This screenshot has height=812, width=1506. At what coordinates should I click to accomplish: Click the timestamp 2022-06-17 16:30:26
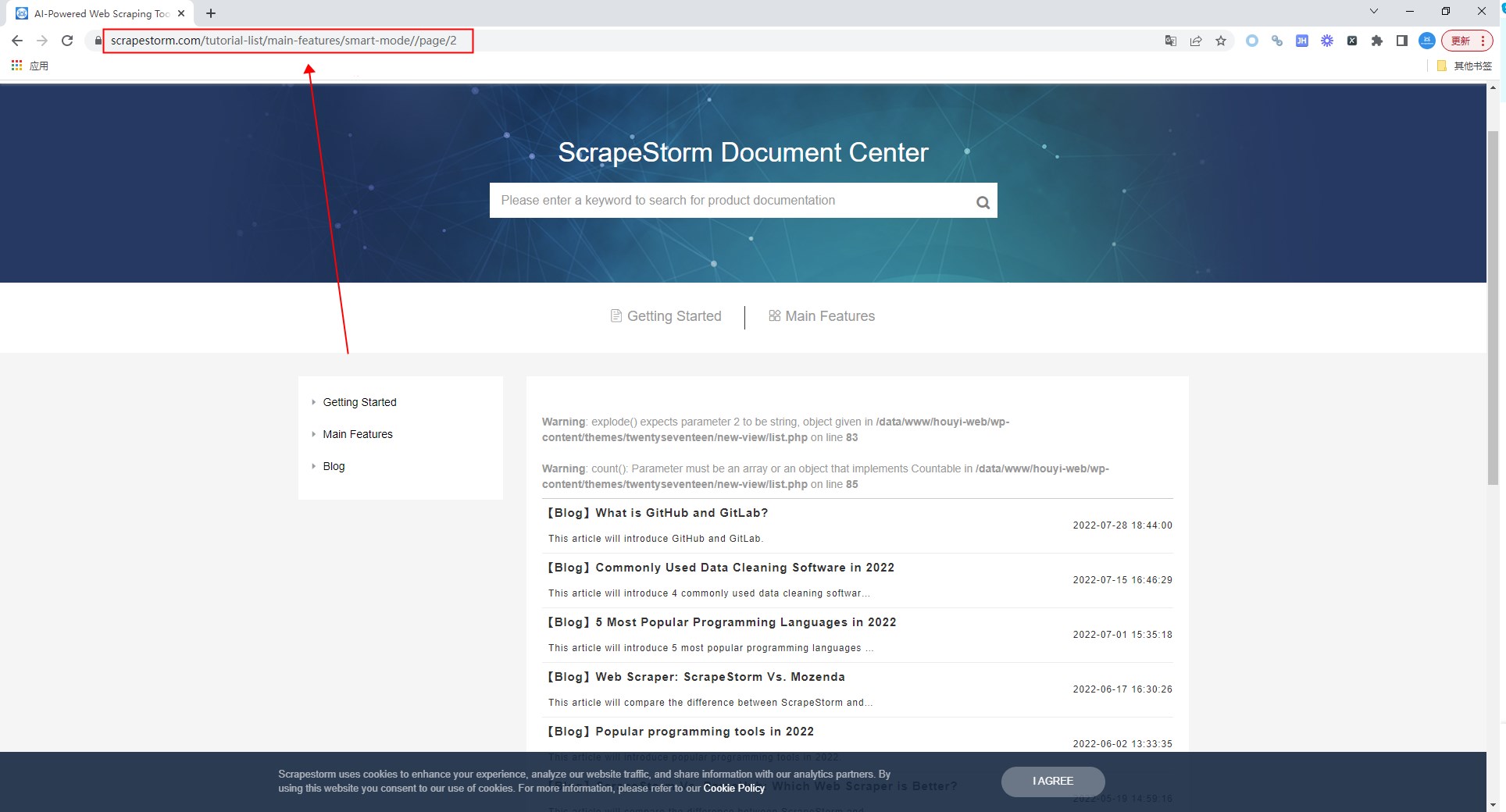coord(1122,689)
